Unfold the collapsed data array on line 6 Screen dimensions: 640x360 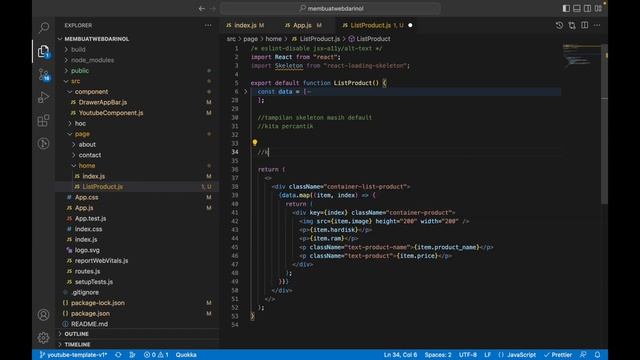click(x=246, y=92)
